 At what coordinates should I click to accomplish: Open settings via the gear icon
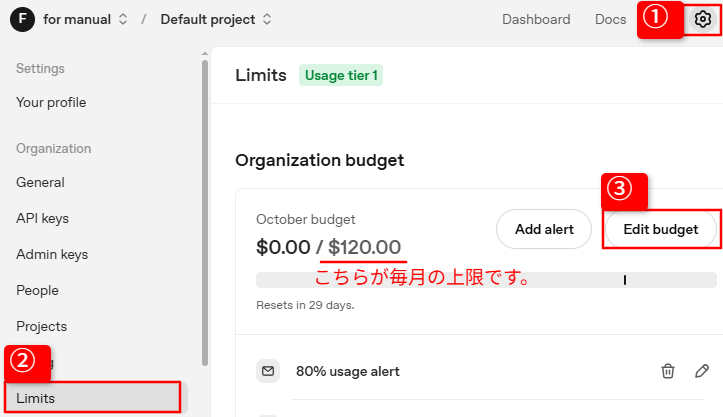tap(703, 20)
